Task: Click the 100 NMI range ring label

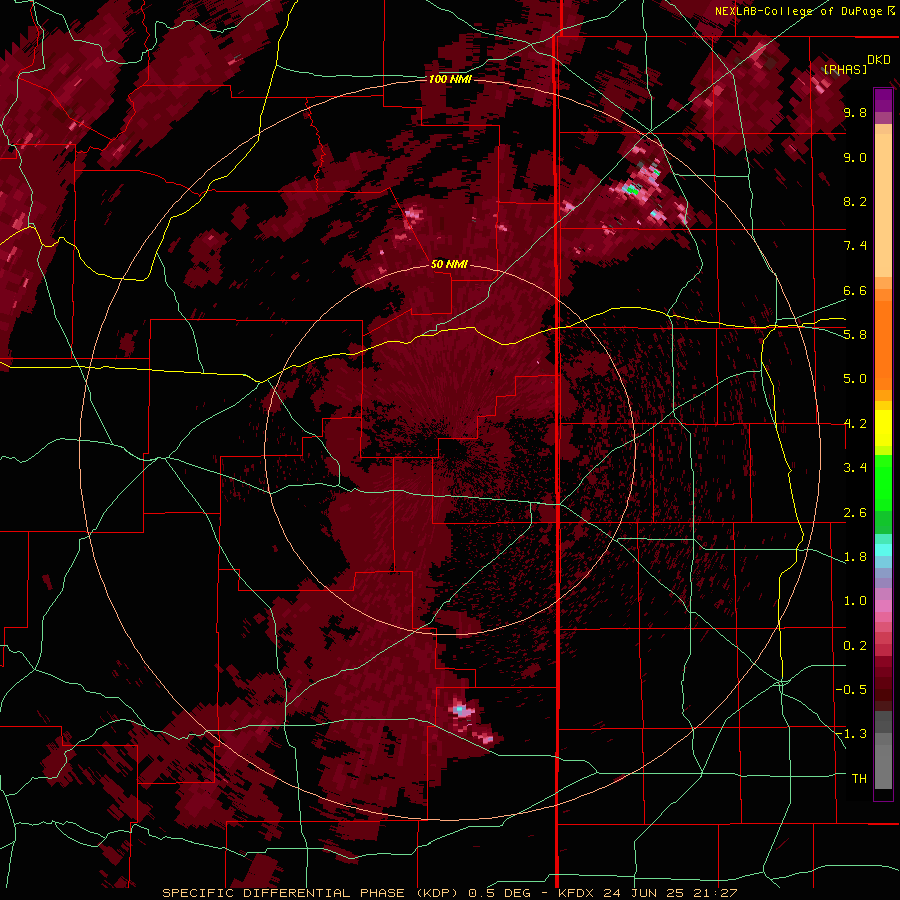Action: tap(450, 79)
